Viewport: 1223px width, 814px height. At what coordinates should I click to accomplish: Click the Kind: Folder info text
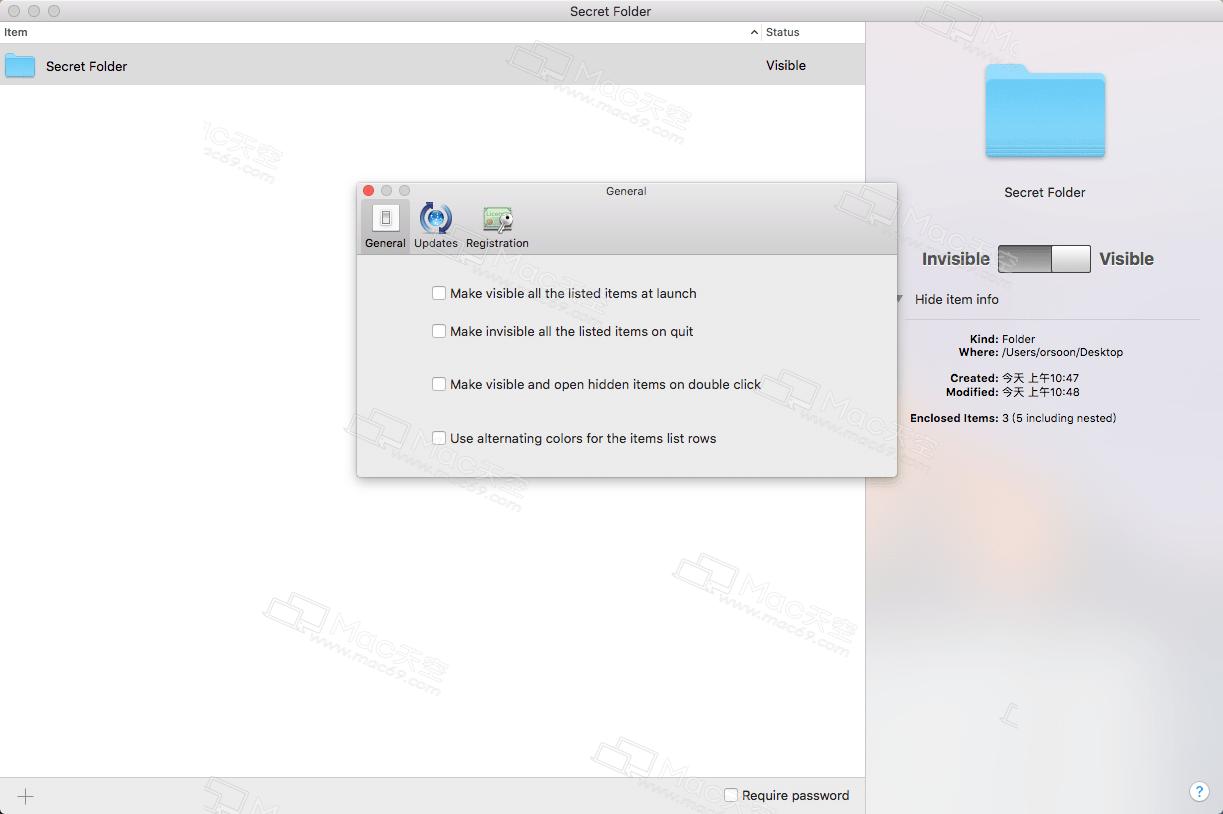[1003, 339]
